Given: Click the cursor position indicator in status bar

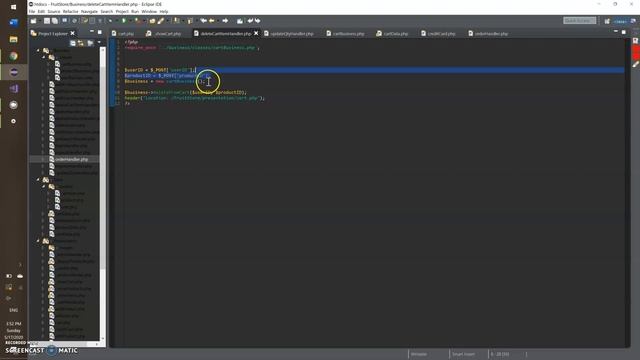Looking at the screenshot, I should coord(500,354).
